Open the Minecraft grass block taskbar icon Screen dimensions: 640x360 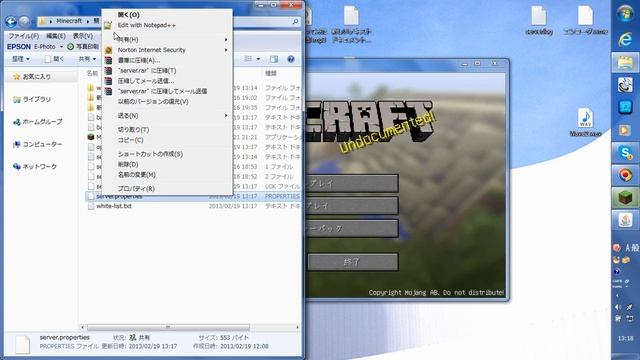coord(625,198)
